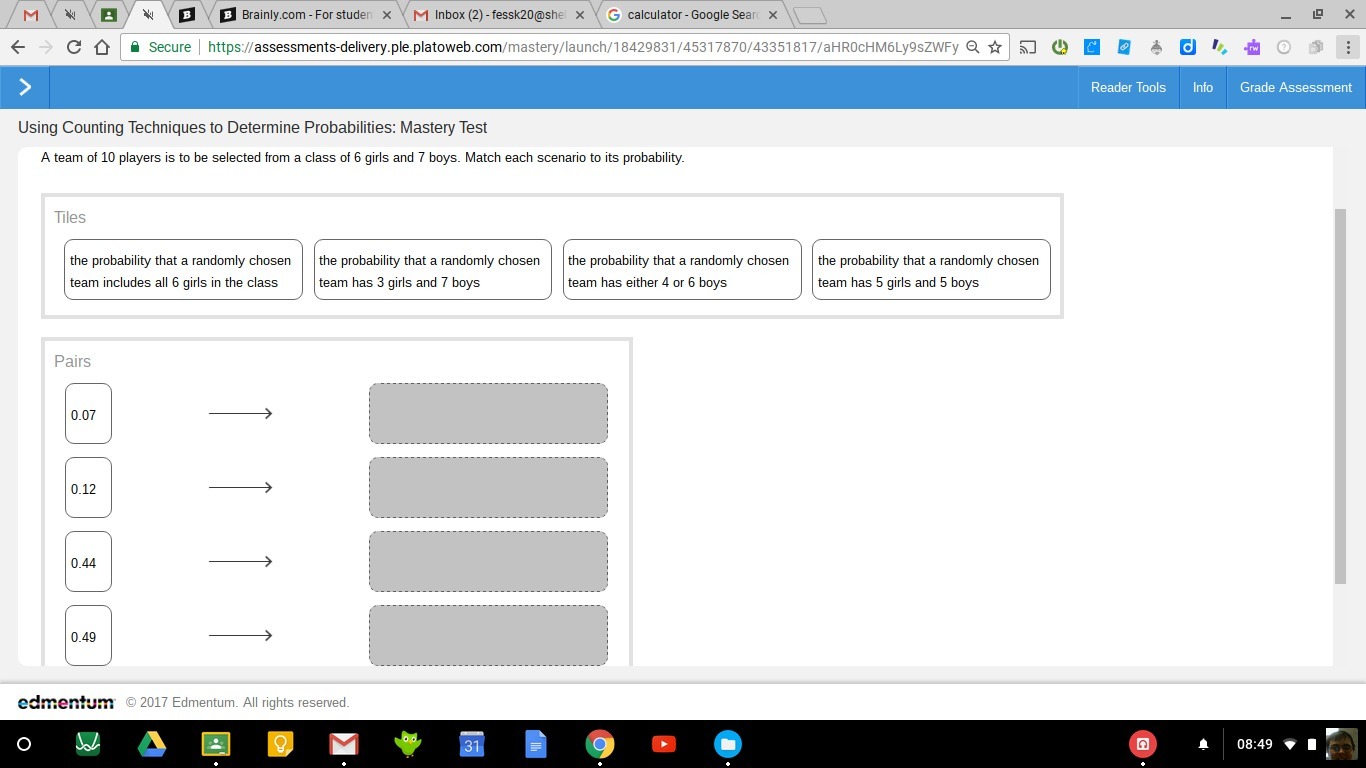Open YouTube from the shelf
Screen dimensions: 1366x768
click(x=664, y=744)
